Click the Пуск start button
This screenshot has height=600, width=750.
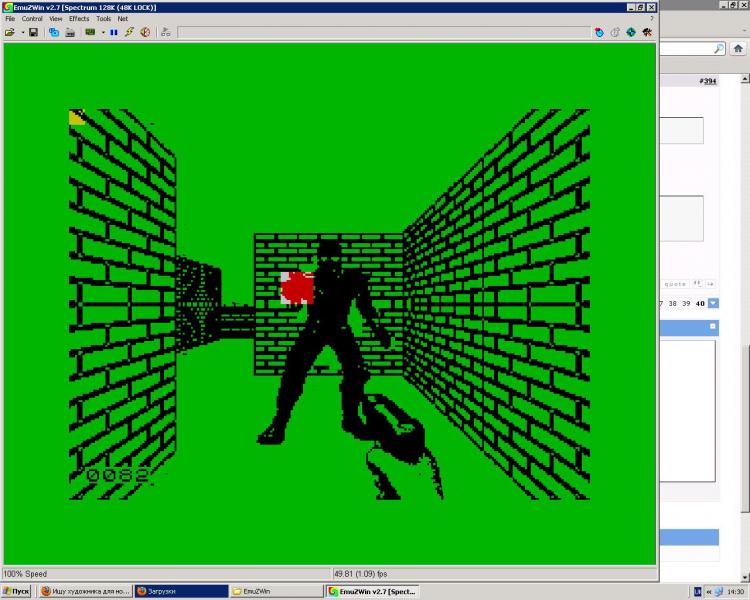(x=17, y=592)
